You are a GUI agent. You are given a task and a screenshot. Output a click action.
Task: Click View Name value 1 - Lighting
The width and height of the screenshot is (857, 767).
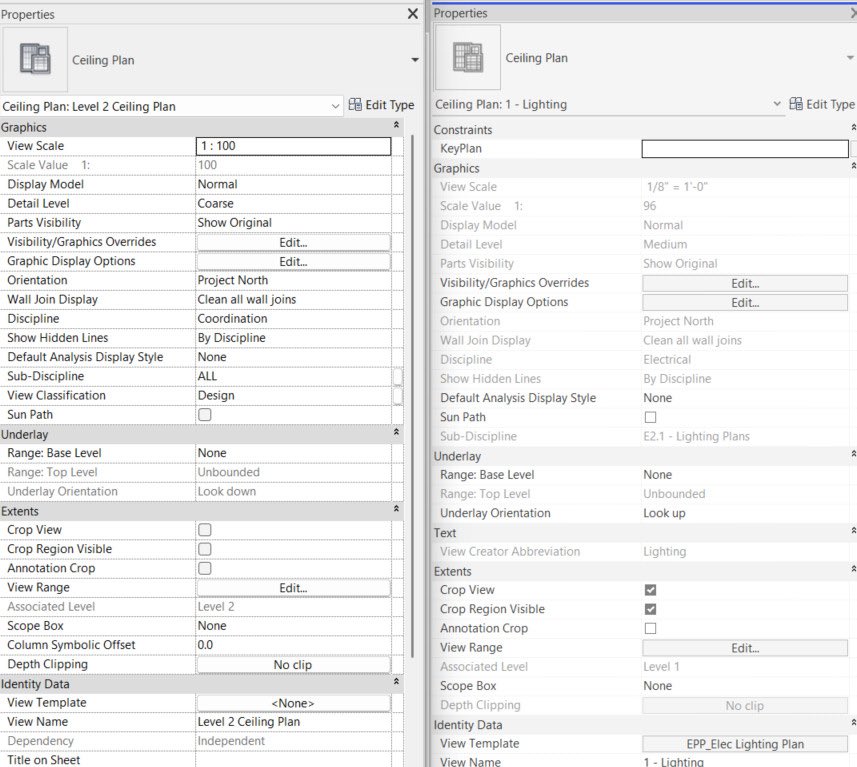tap(745, 762)
